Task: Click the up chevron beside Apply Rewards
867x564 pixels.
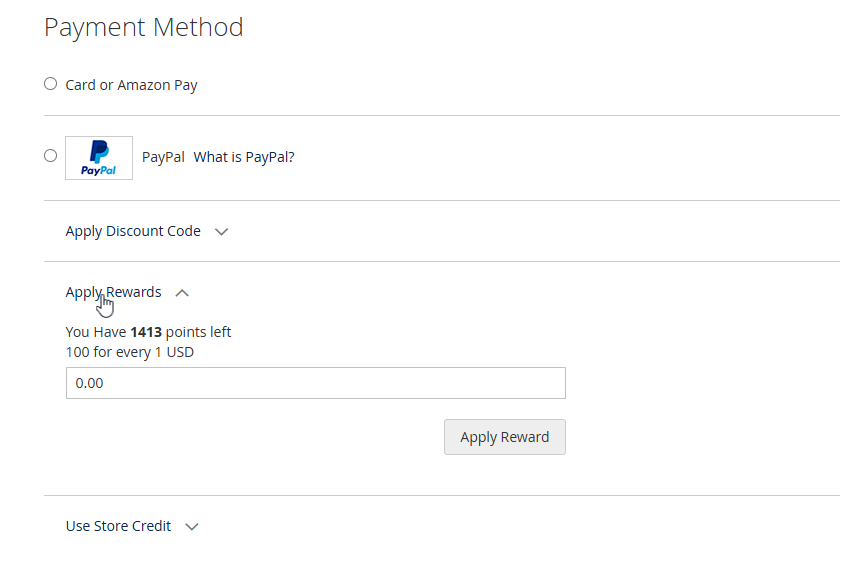Action: 182,293
